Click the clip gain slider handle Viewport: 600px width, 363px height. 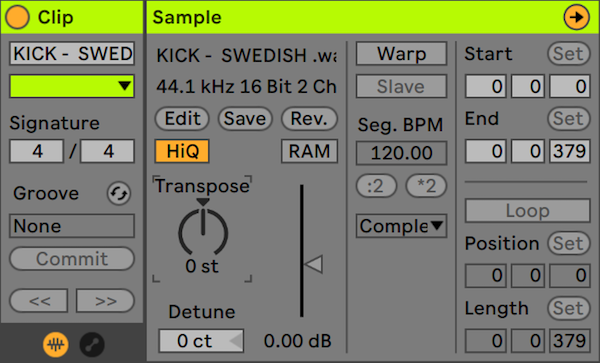(x=313, y=264)
